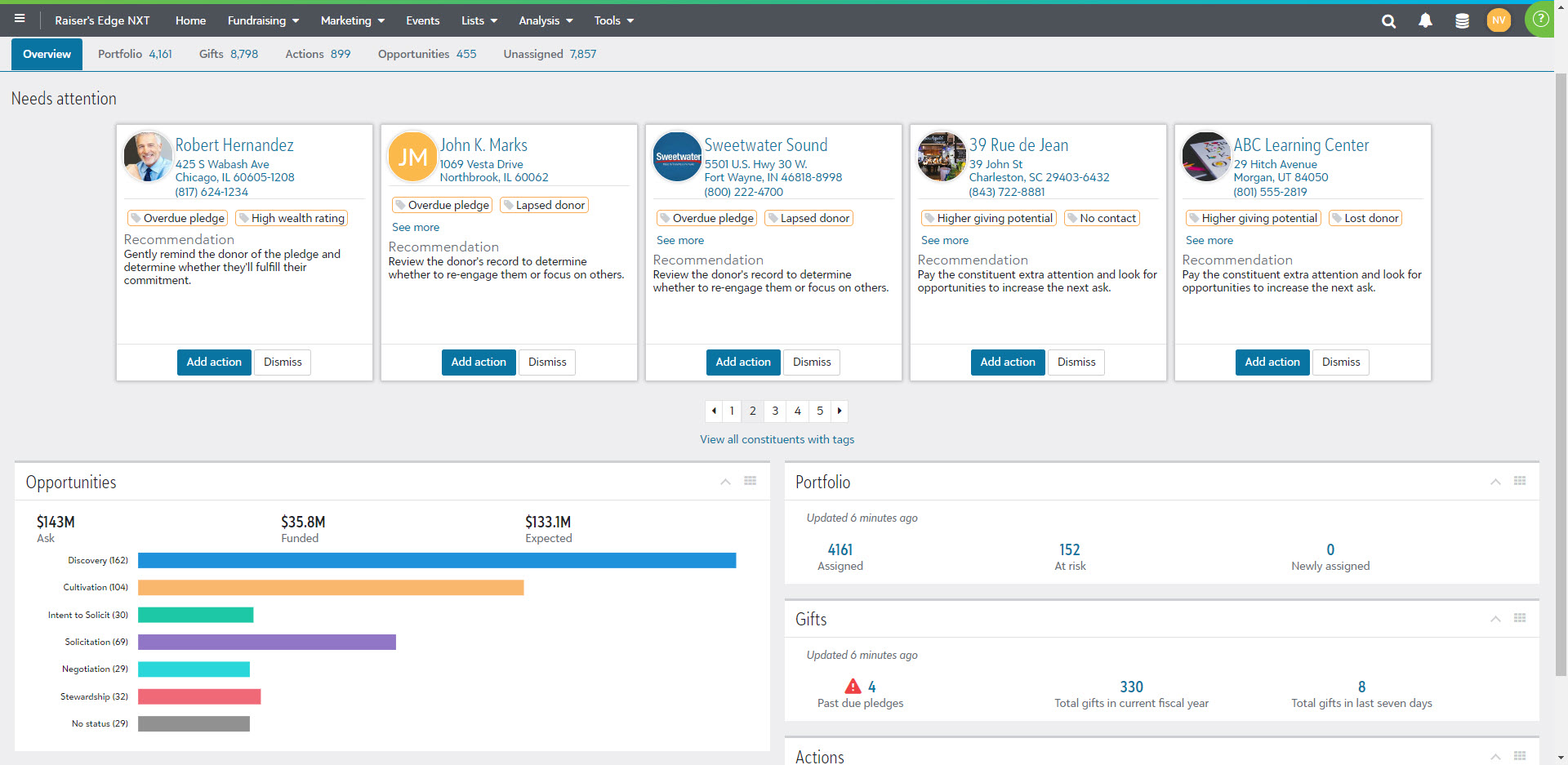
Task: Switch to the Unassigned tab
Action: (549, 54)
